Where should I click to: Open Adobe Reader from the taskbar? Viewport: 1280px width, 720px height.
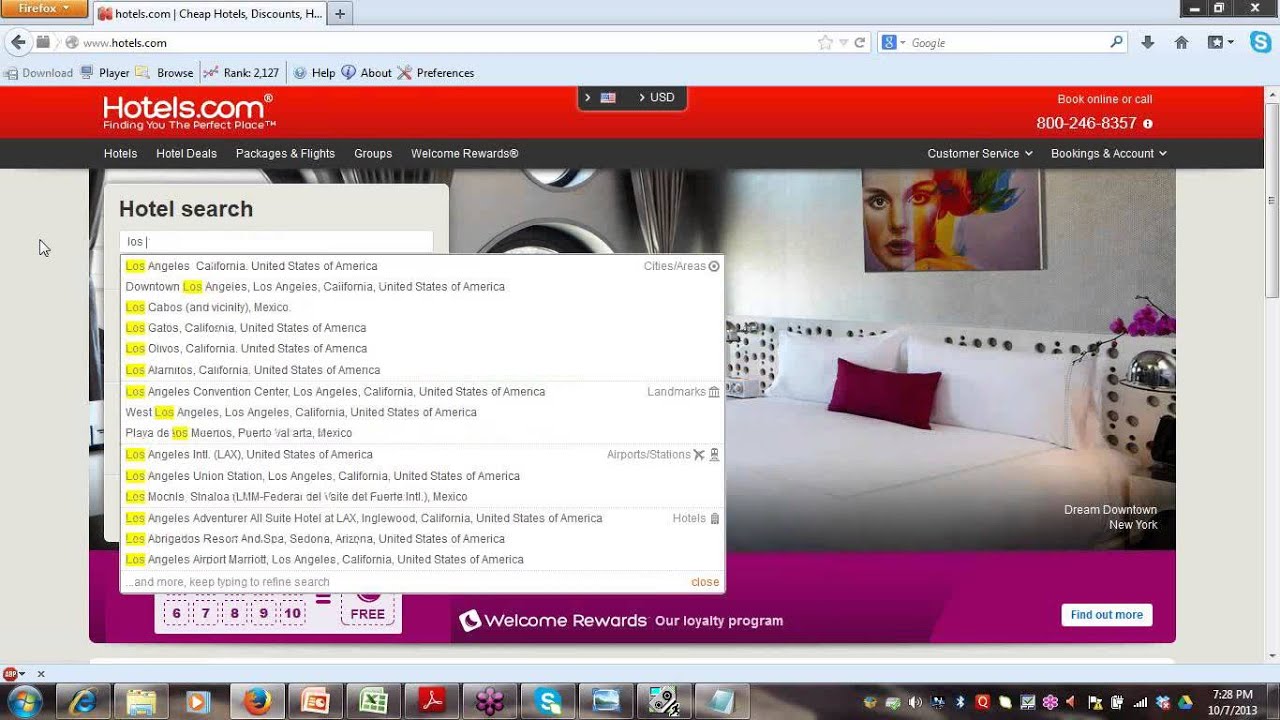click(x=431, y=701)
